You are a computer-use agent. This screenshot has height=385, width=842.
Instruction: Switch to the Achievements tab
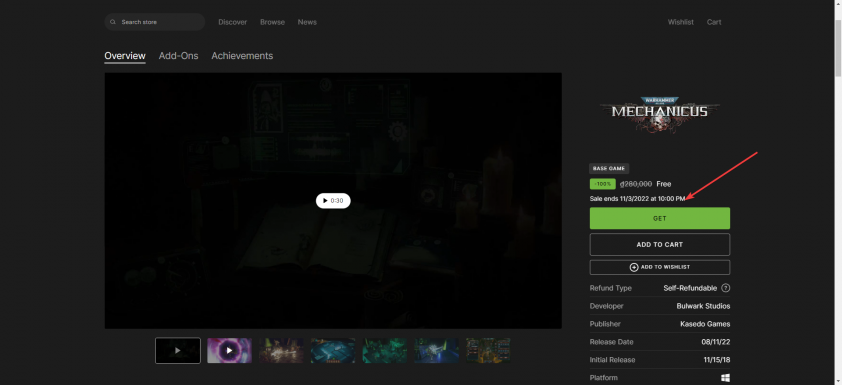pos(242,56)
